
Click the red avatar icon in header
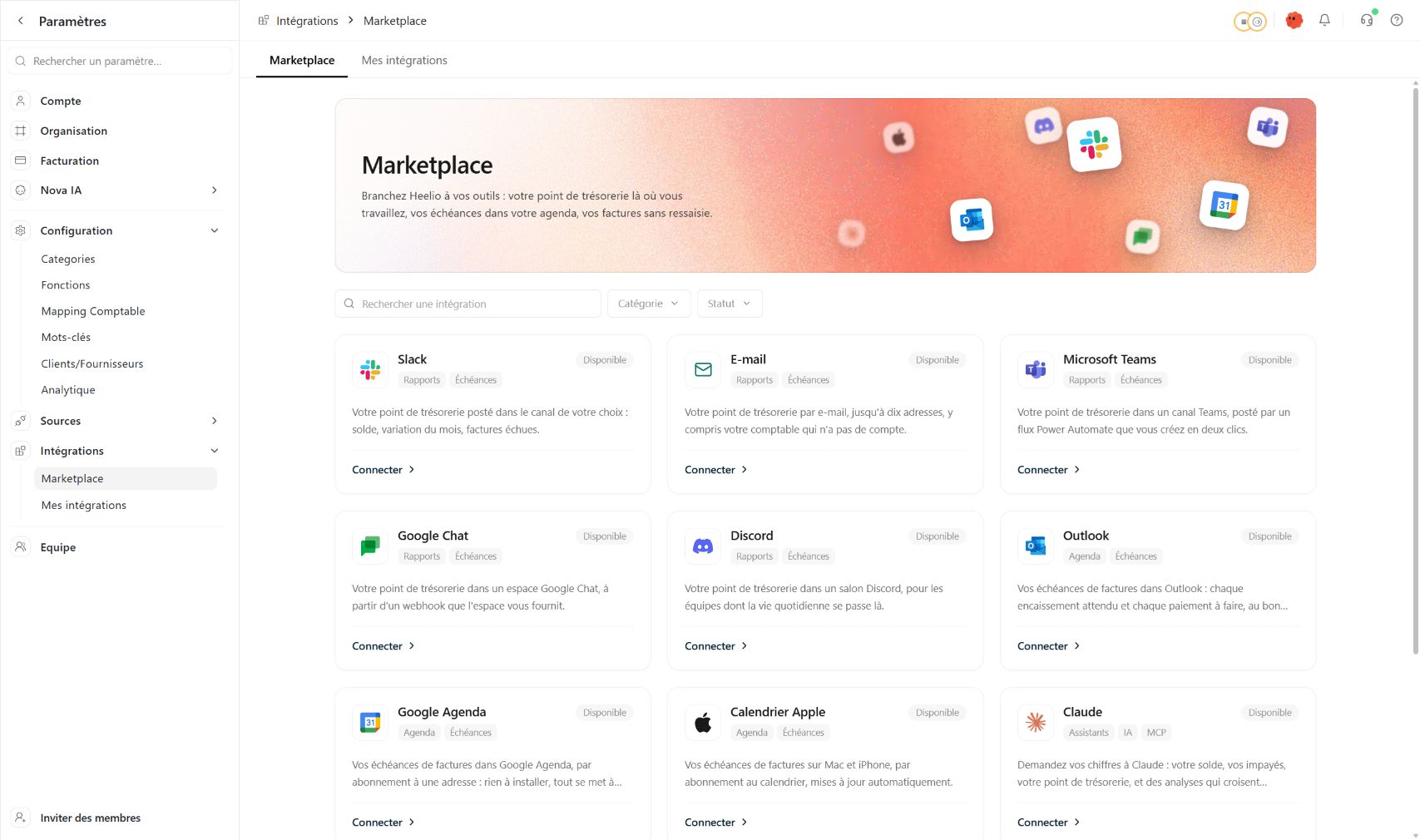tap(1294, 20)
